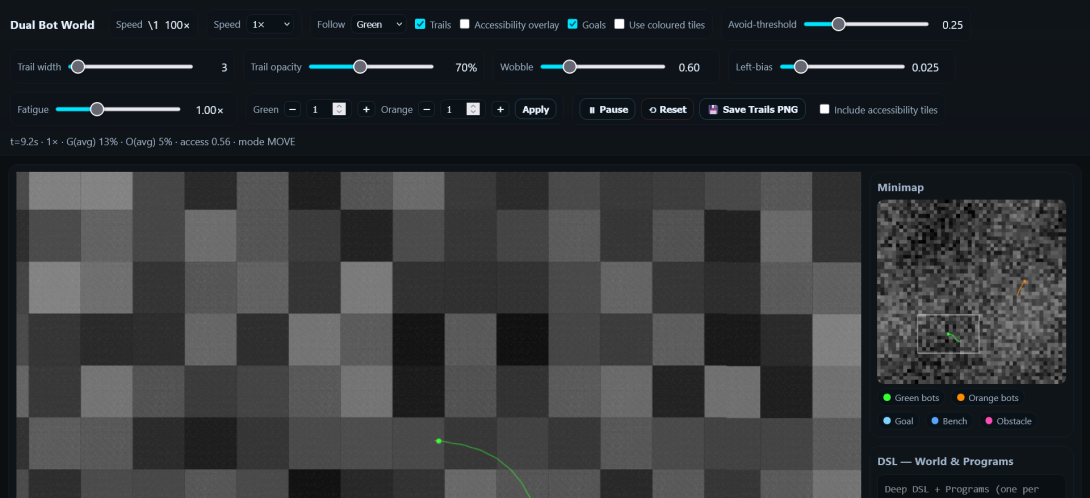The image size is (1090, 498).
Task: Increase the Green bot count with plus
Action: tap(366, 109)
